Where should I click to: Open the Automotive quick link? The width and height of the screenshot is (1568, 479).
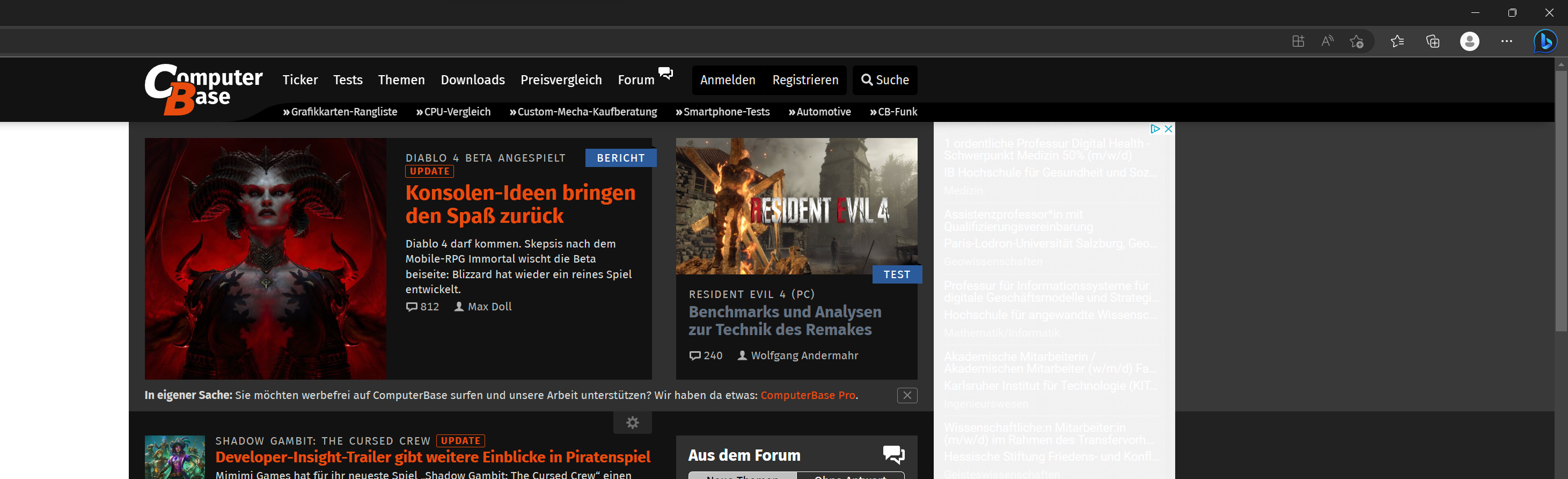pos(819,112)
